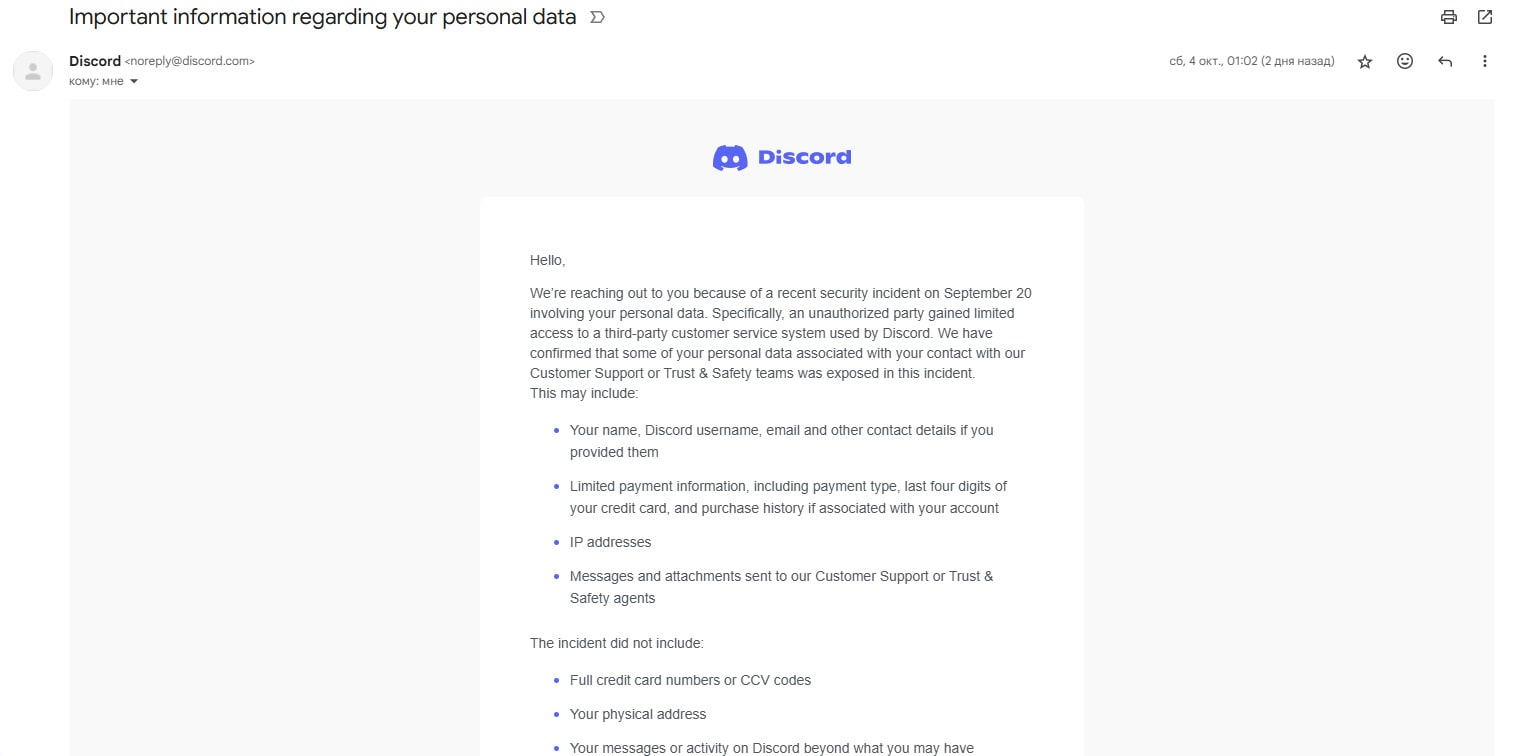Click the subject "Important information regarding your personal data"
This screenshot has width=1513, height=756.
322,17
